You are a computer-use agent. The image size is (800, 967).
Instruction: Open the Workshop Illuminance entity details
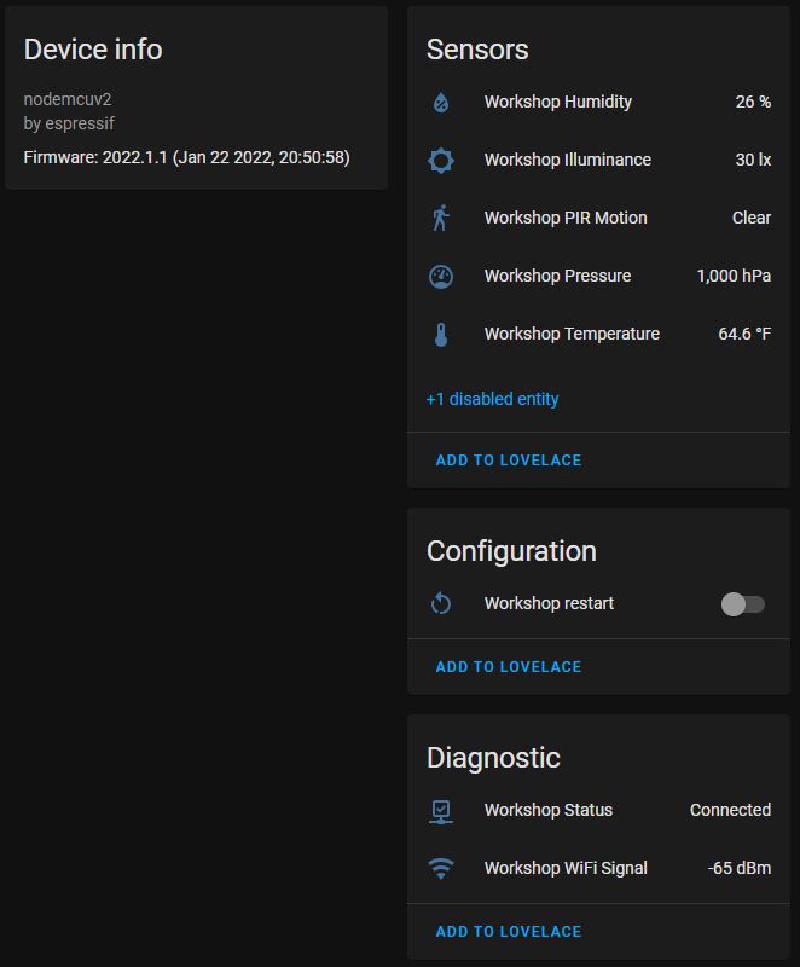(567, 160)
